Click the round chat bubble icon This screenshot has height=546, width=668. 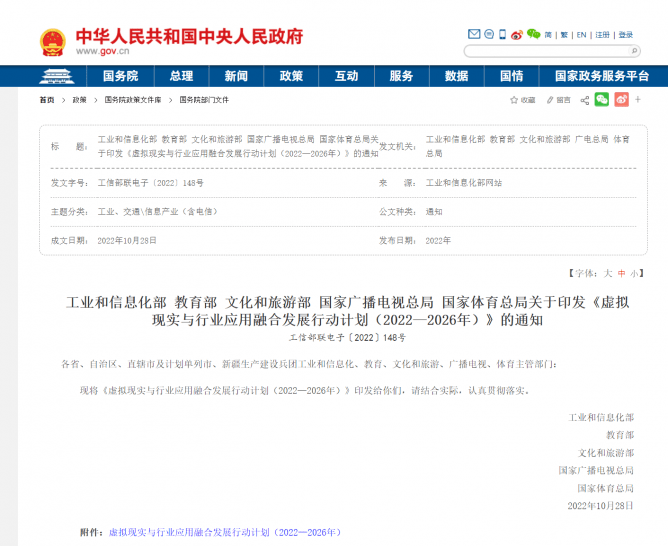click(489, 34)
